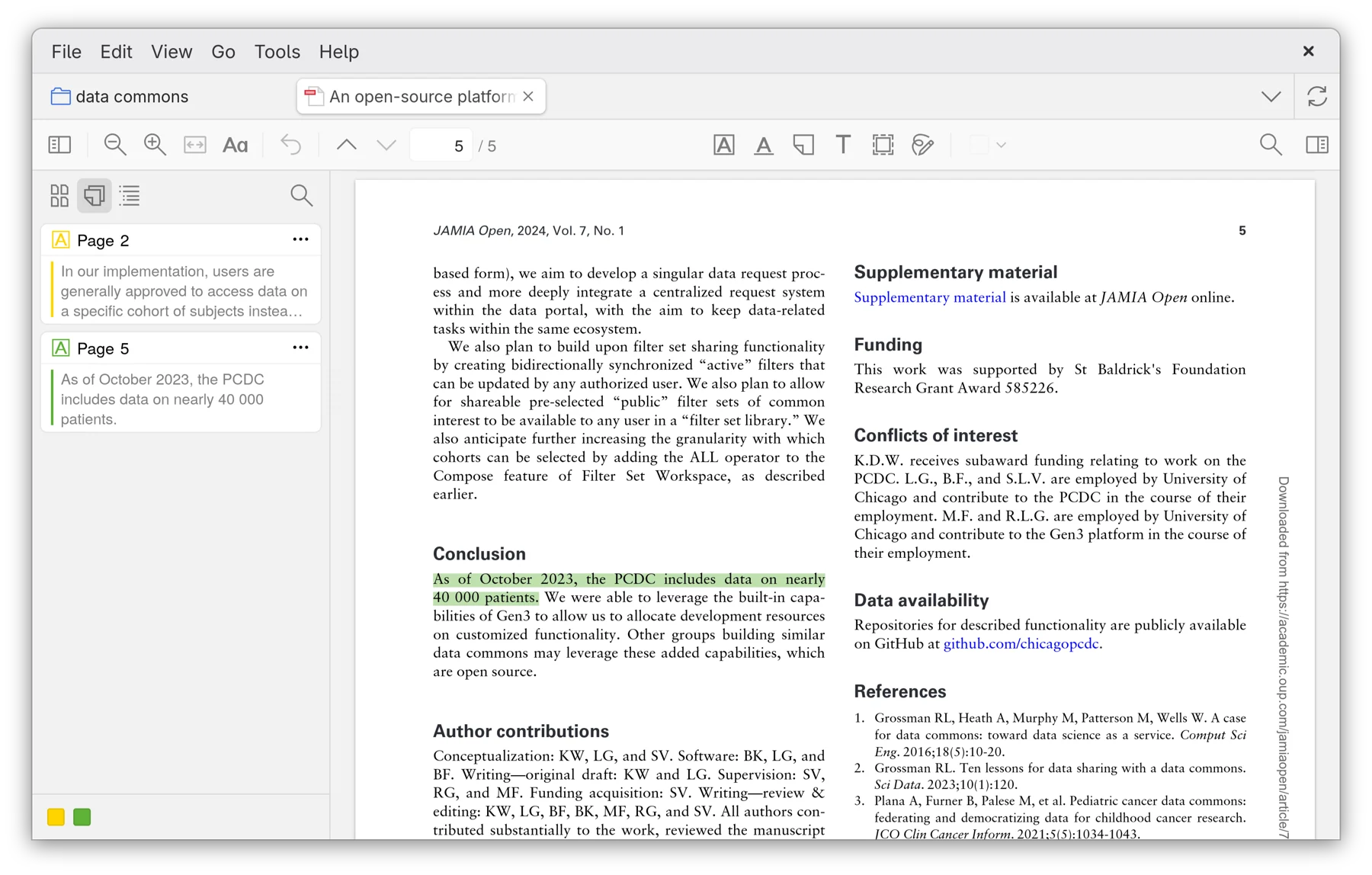Image resolution: width=1372 pixels, height=875 pixels.
Task: Fit page to width icon
Action: click(x=195, y=145)
